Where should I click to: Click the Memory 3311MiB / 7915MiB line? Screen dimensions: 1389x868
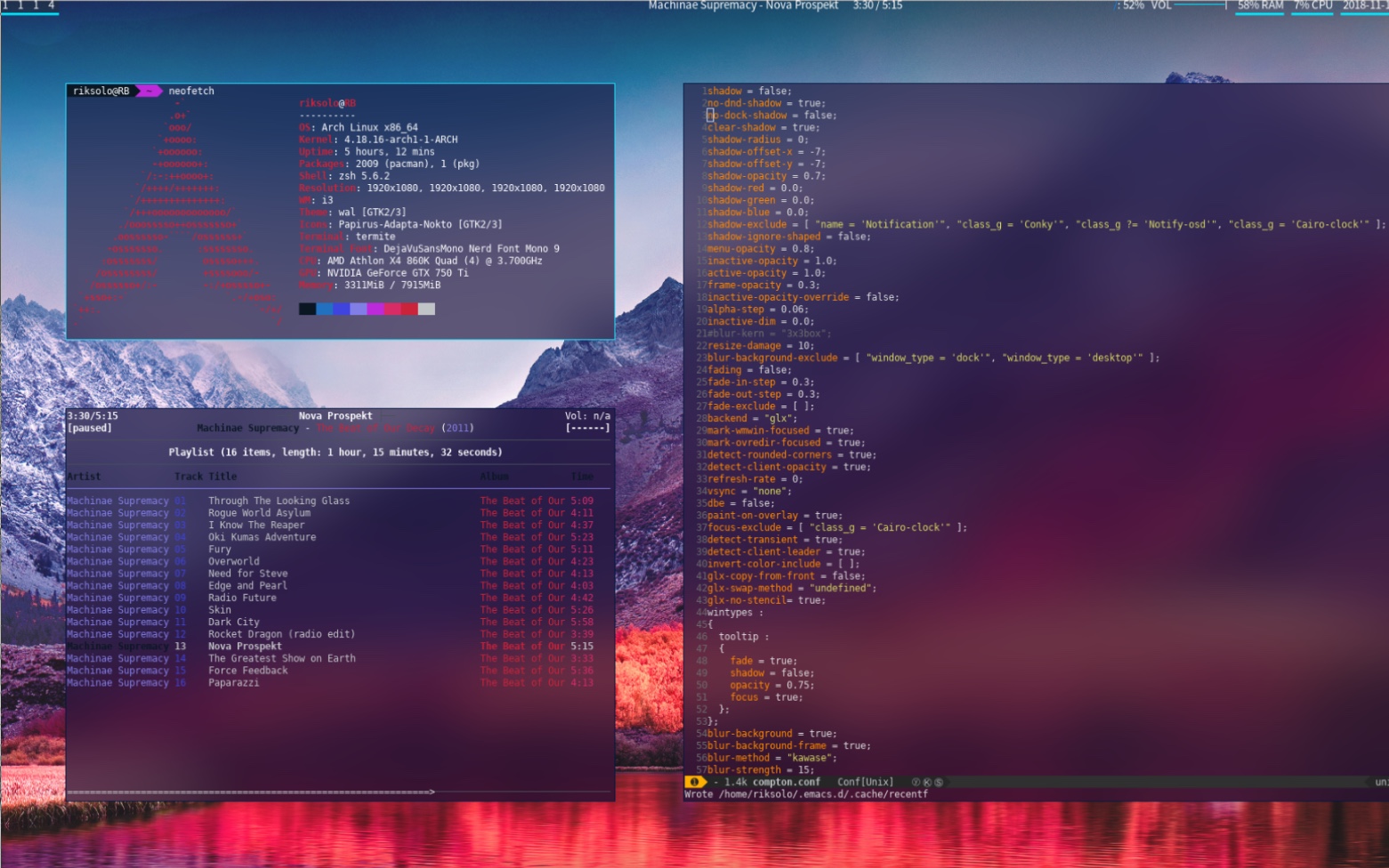(369, 285)
